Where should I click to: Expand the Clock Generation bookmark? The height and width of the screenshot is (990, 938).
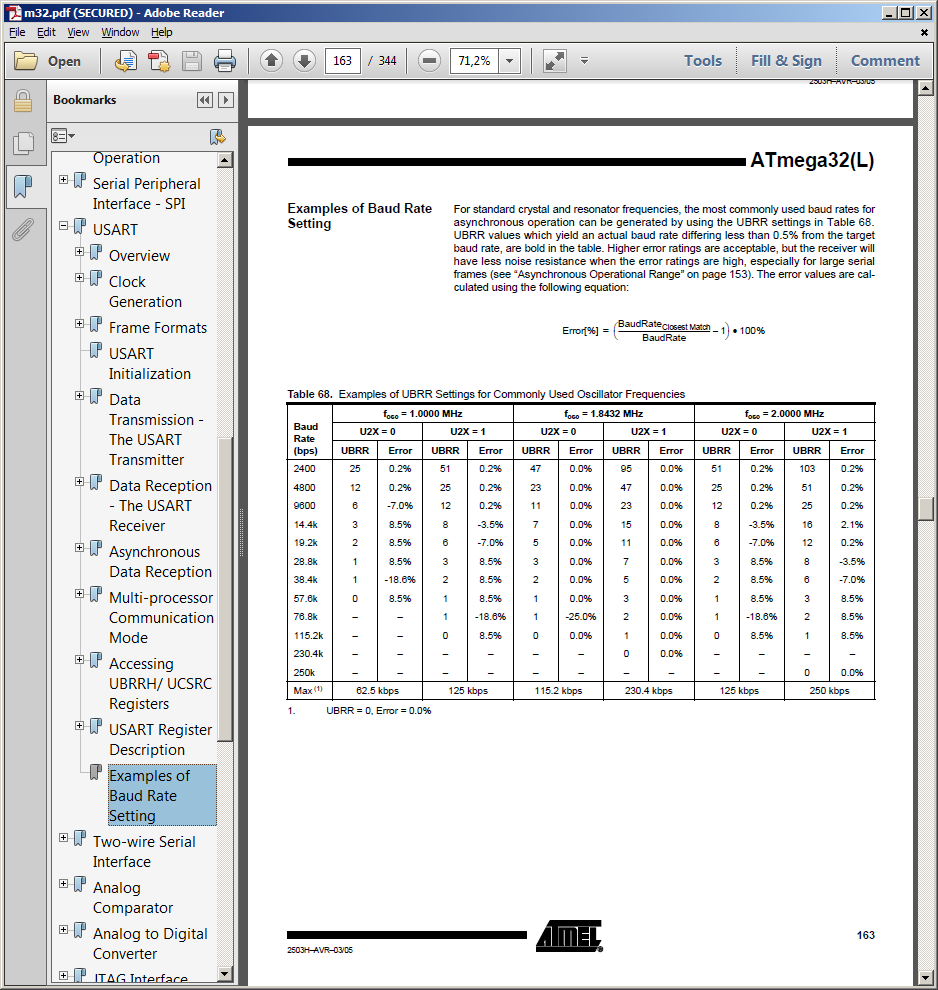coord(80,278)
